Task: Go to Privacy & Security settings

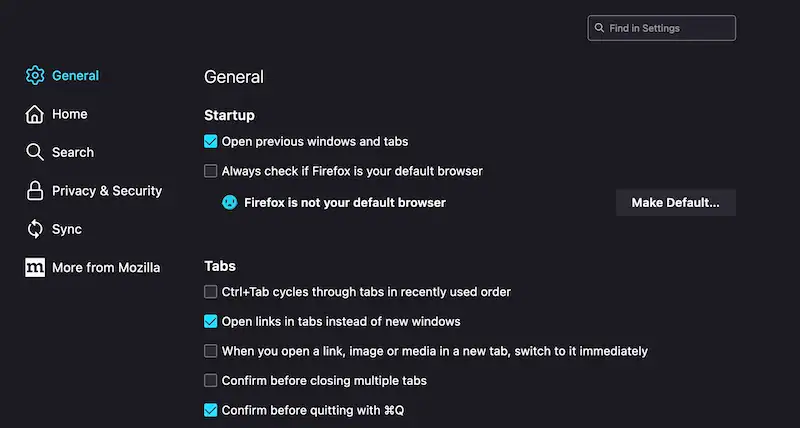Action: (106, 191)
